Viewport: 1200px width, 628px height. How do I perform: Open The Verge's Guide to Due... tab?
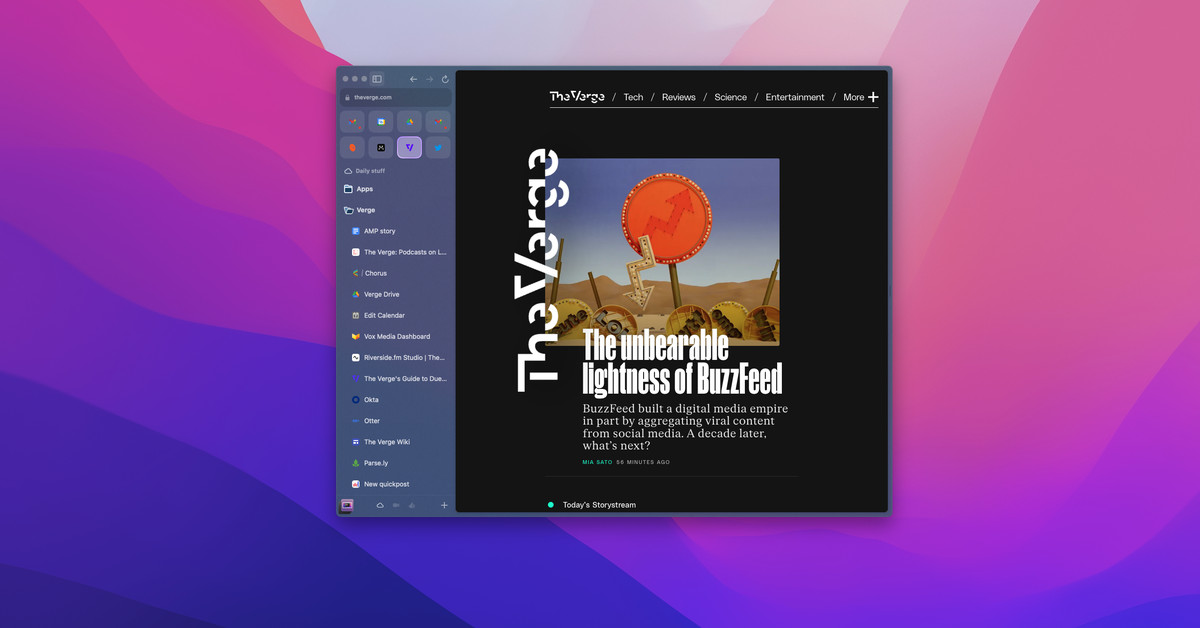(x=398, y=378)
